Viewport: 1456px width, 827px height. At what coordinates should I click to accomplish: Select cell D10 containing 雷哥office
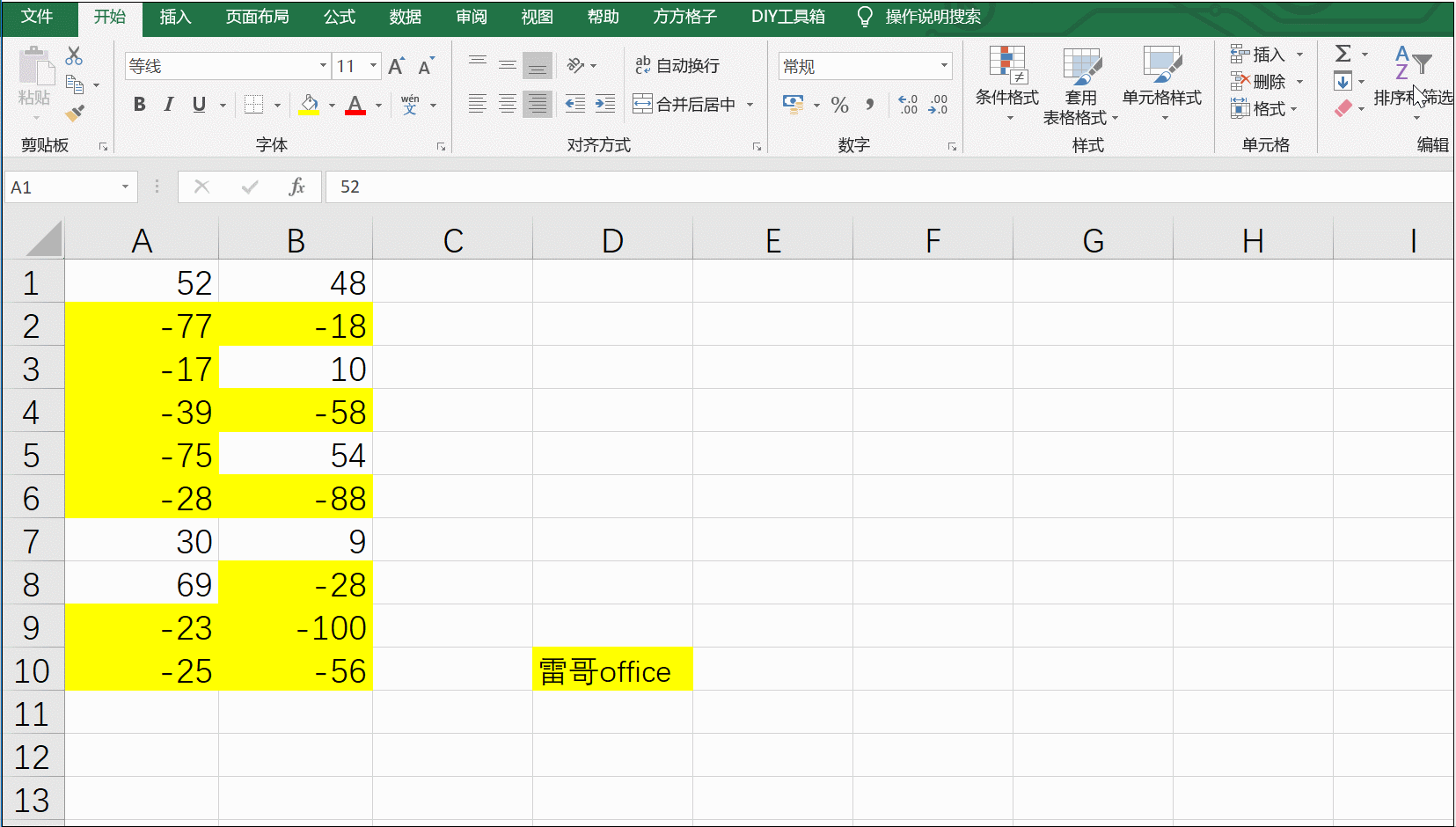coord(612,671)
